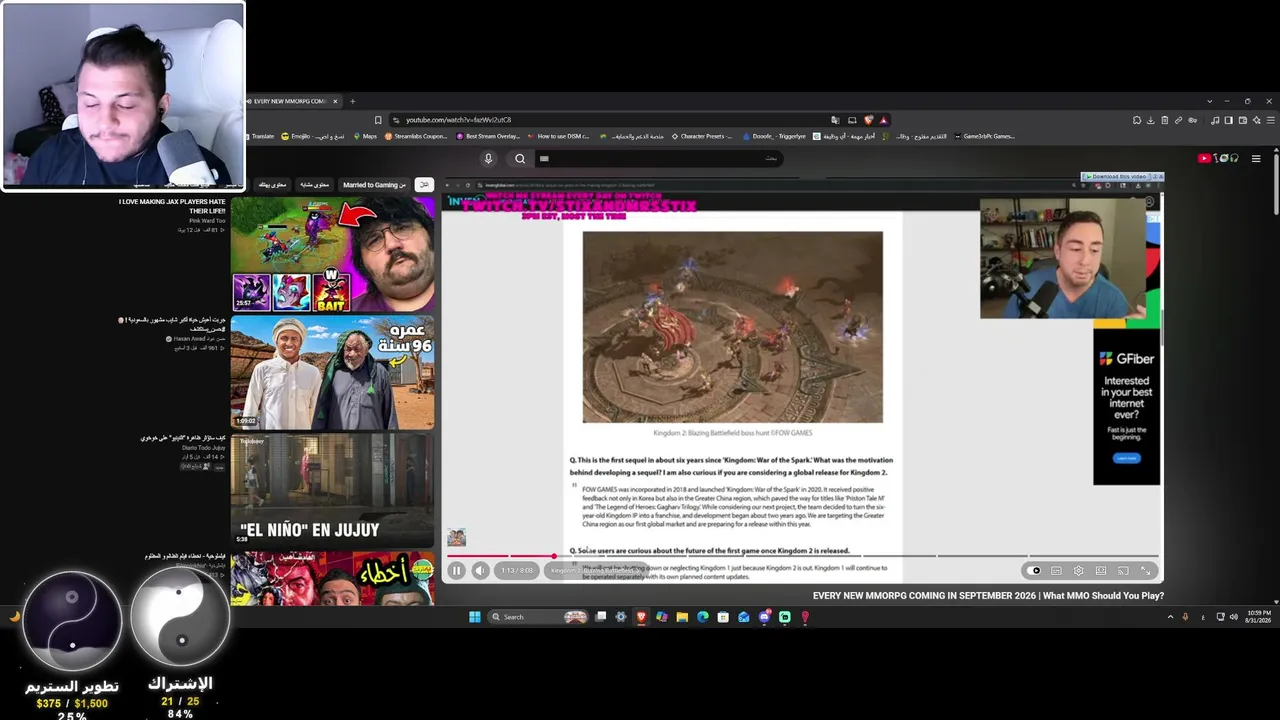
Task: Select the 'Married to Gaming' filter chip
Action: point(374,185)
